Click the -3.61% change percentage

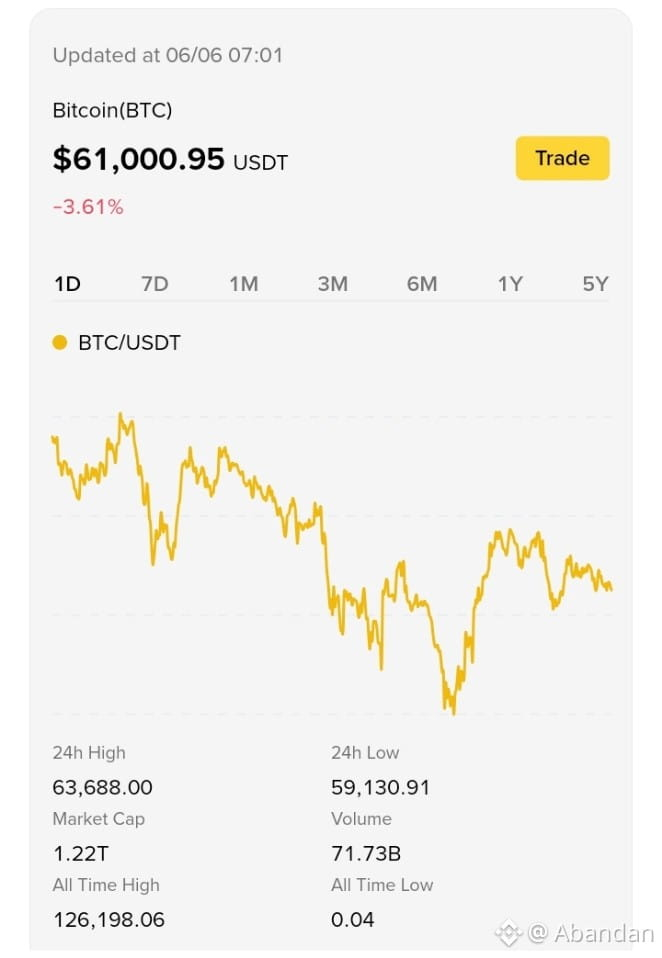coord(88,207)
